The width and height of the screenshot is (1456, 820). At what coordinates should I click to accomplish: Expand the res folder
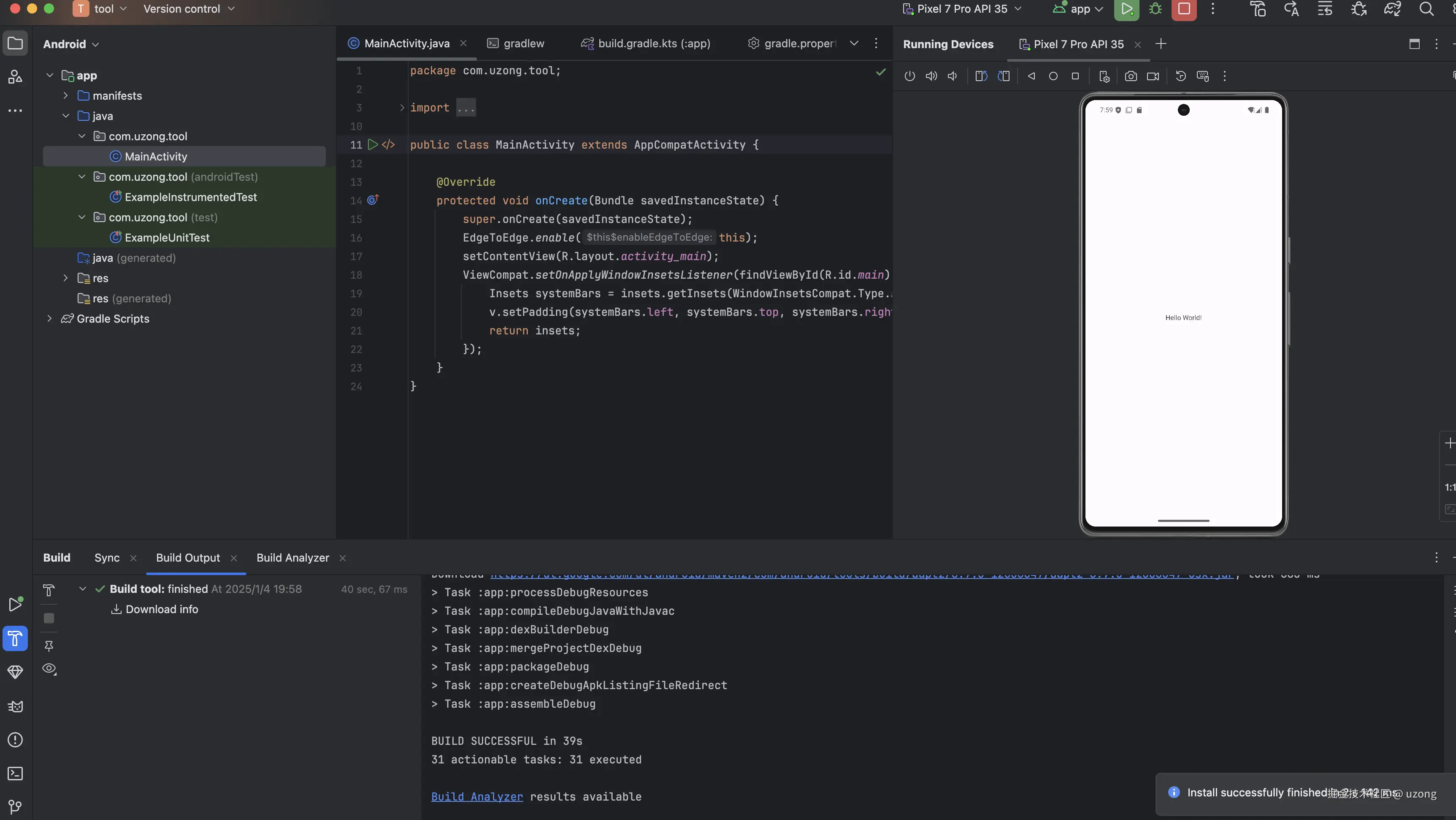[65, 278]
